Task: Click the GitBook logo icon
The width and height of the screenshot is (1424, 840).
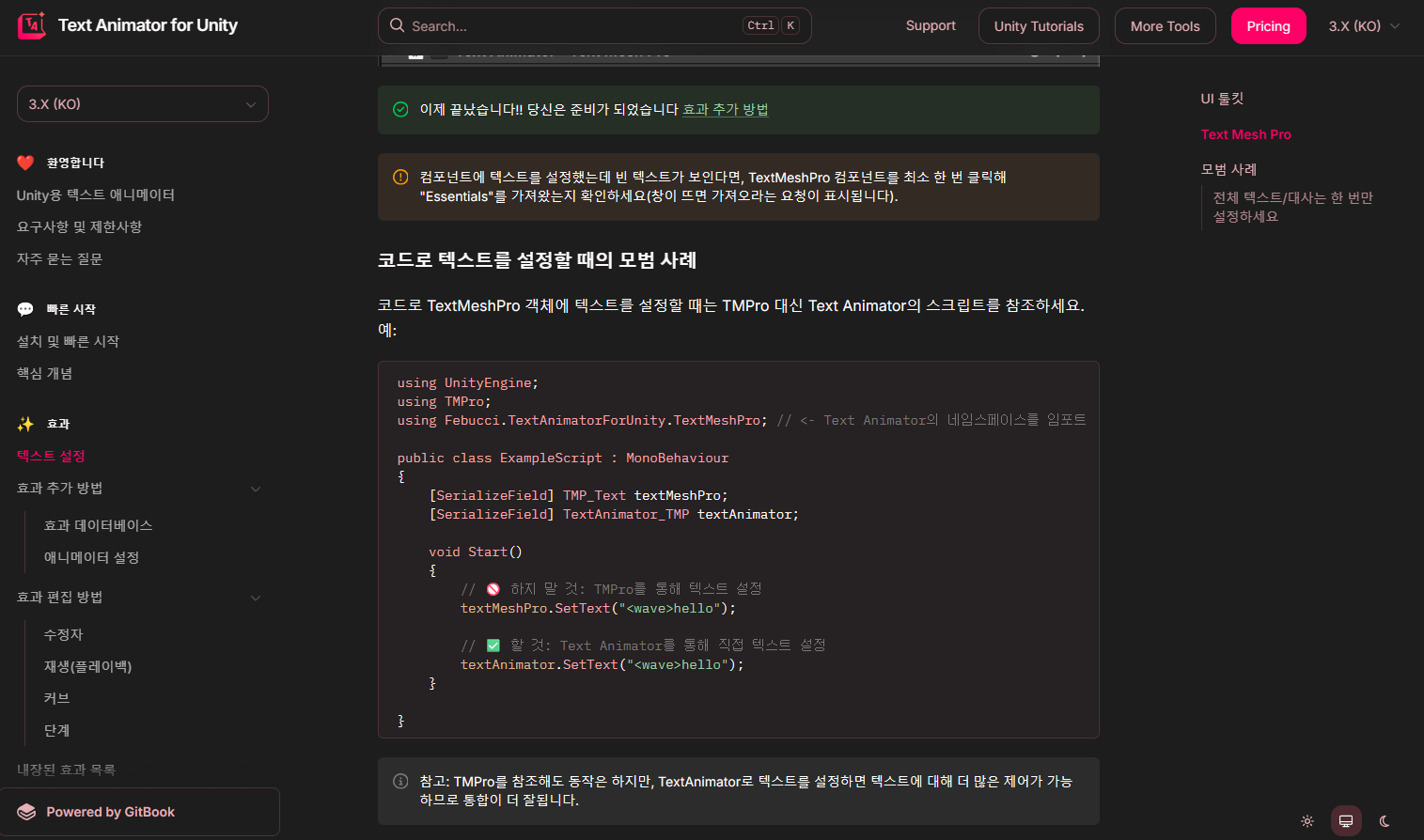Action: [26, 812]
